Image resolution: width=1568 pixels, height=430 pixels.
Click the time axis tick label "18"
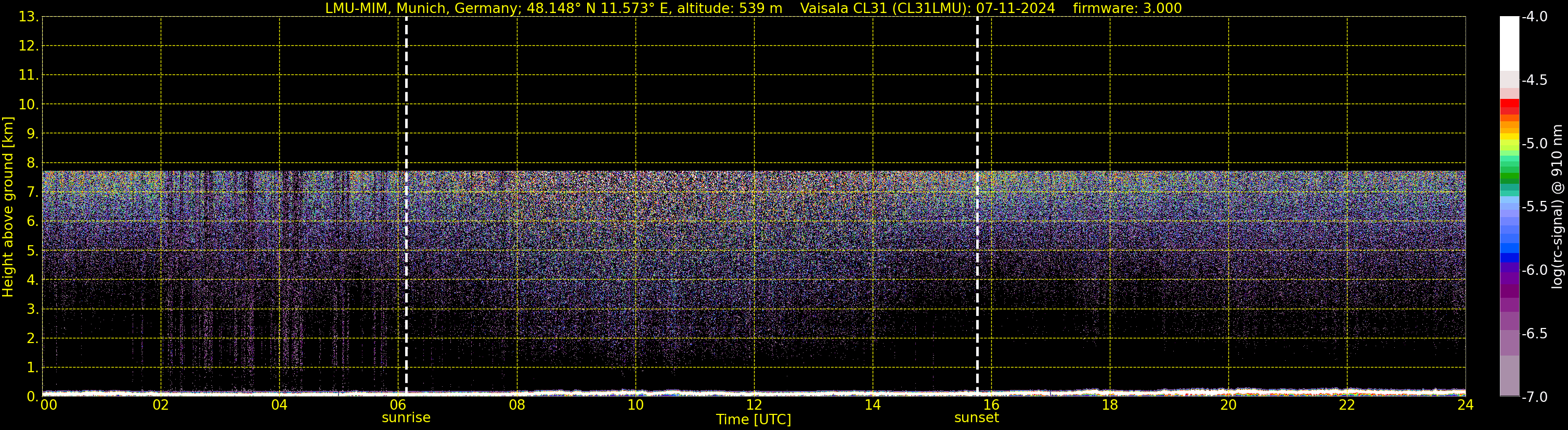click(1110, 405)
